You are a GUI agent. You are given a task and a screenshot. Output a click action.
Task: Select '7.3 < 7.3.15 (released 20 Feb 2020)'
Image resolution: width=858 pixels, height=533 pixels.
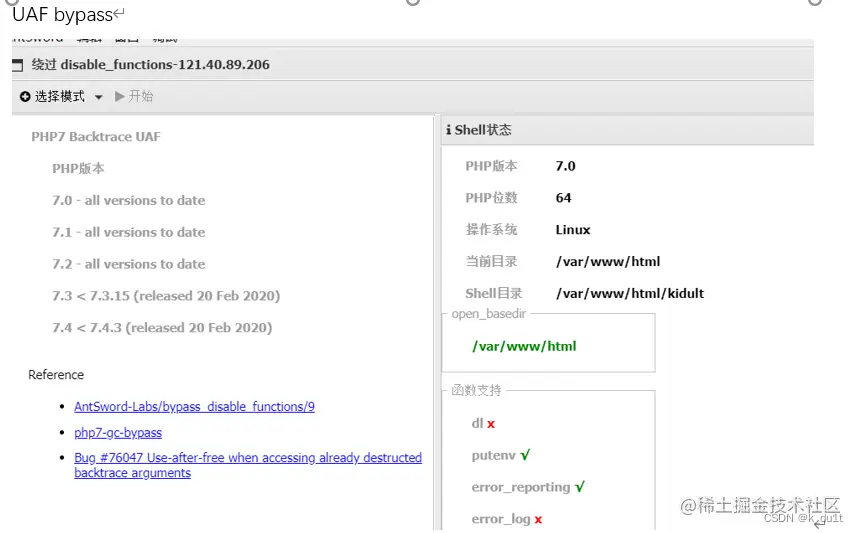click(166, 296)
